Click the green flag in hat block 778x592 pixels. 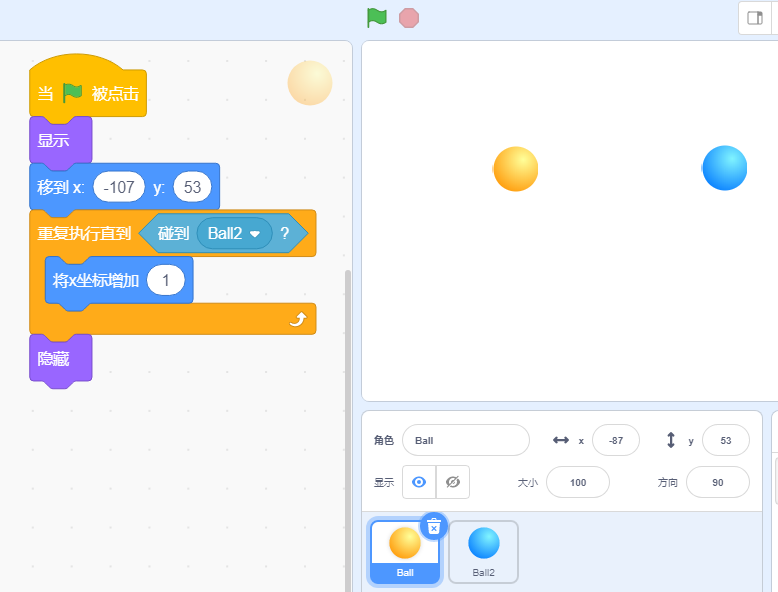coord(72,93)
